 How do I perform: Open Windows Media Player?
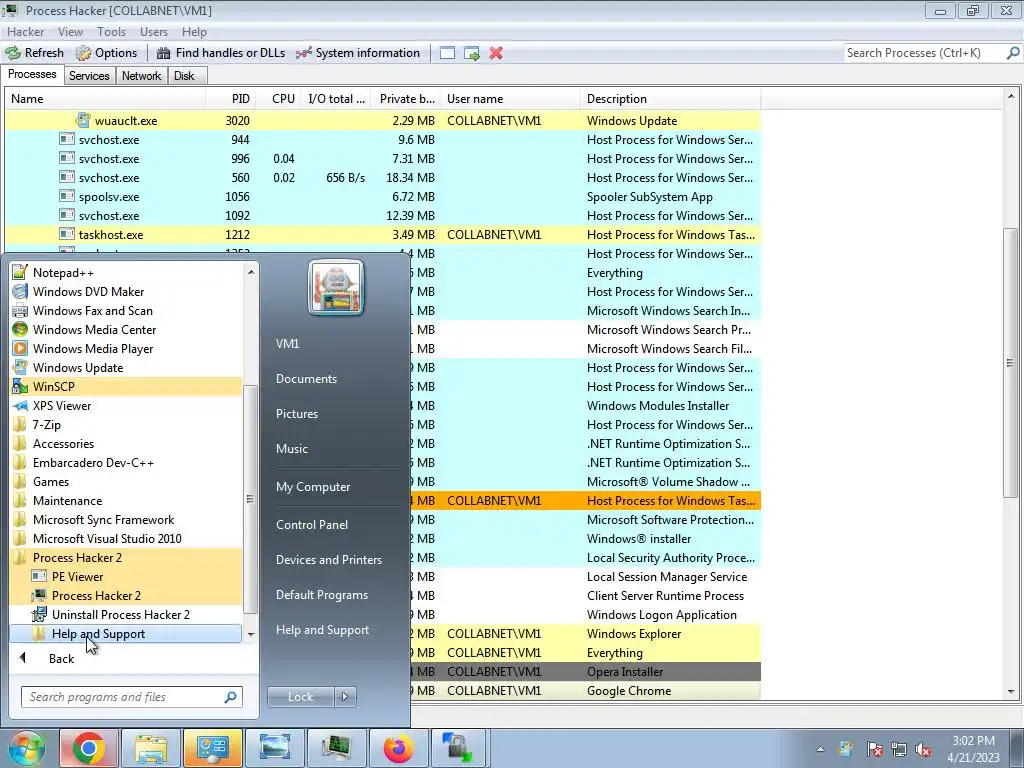click(127, 348)
